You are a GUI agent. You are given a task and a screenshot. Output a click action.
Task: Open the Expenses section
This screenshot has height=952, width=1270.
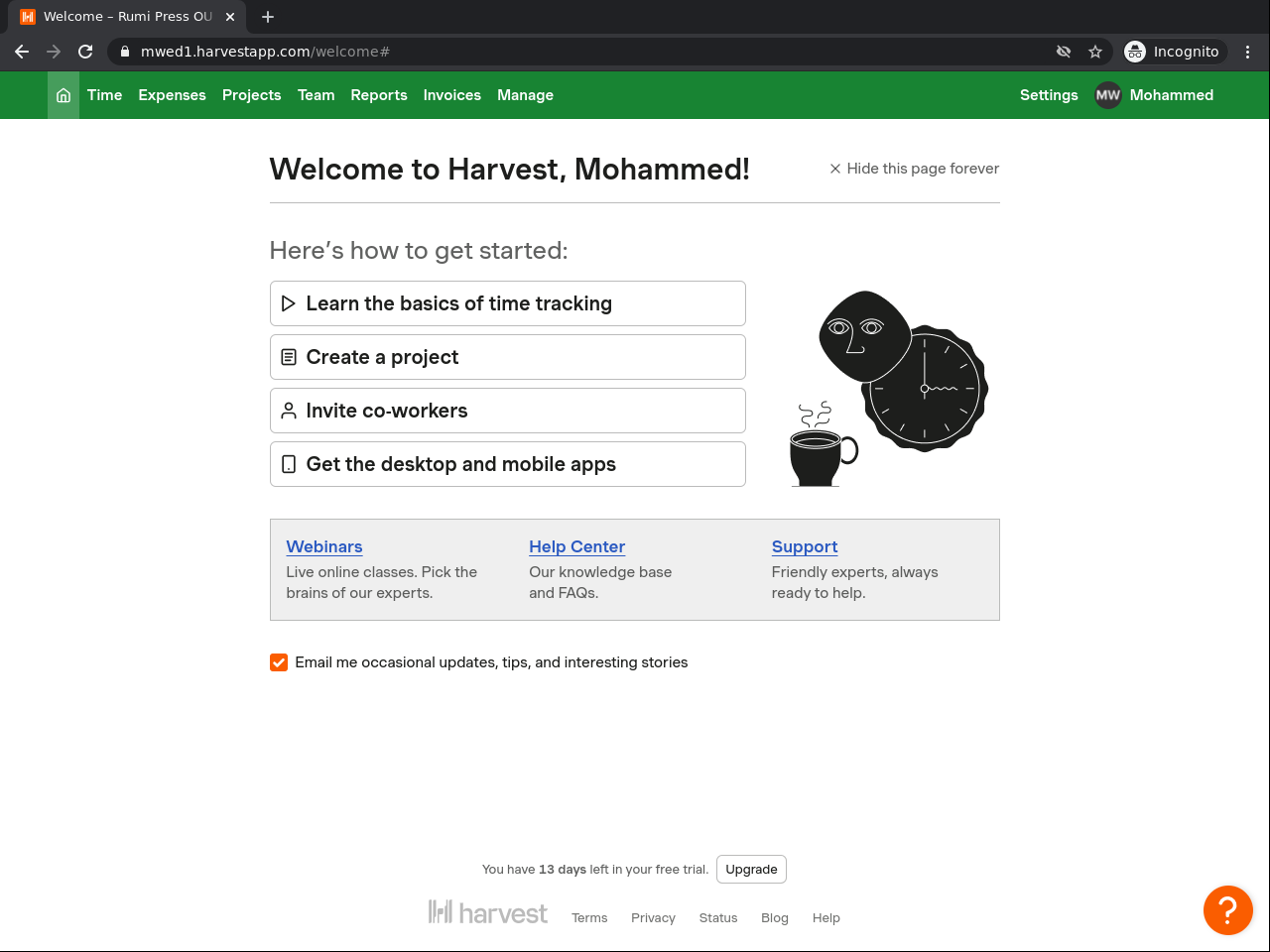[173, 95]
